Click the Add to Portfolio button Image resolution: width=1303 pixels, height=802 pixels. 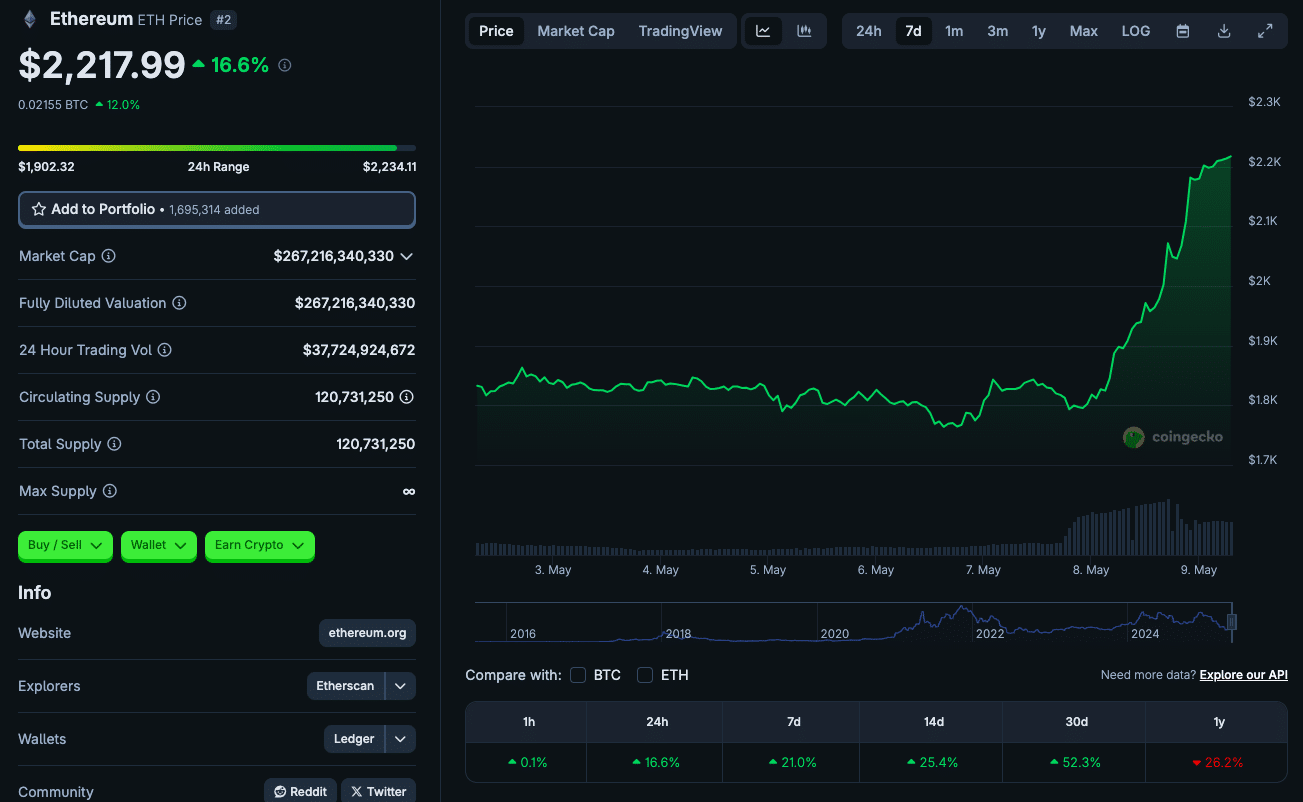(216, 209)
